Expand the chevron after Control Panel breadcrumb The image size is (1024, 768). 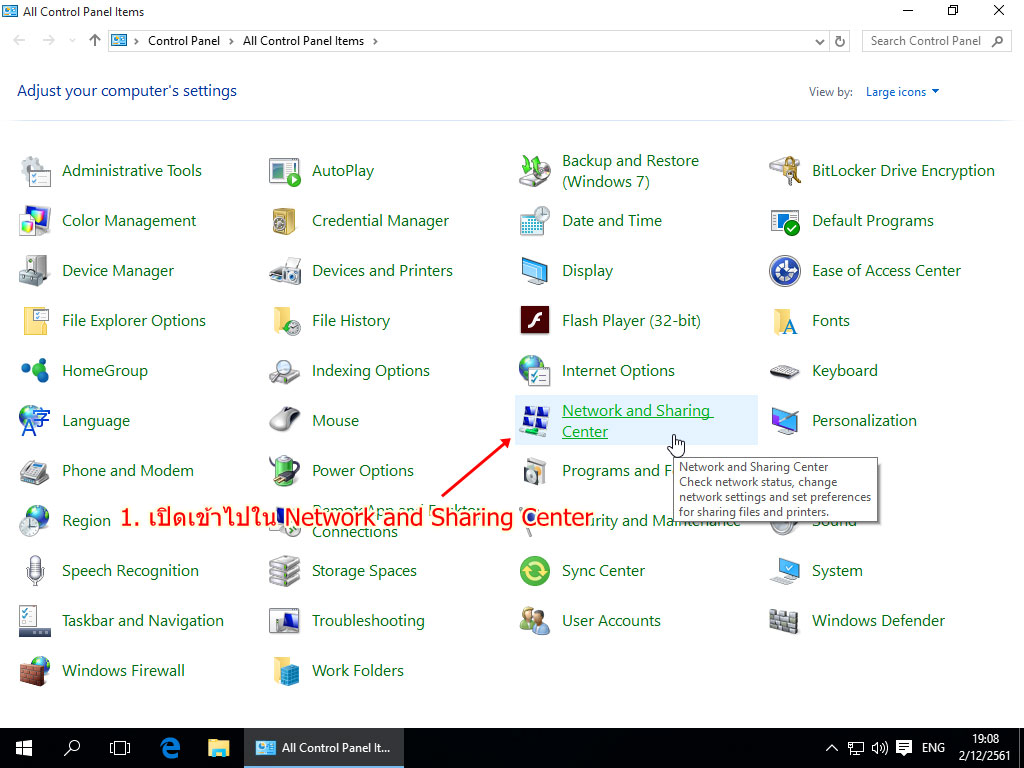point(230,41)
